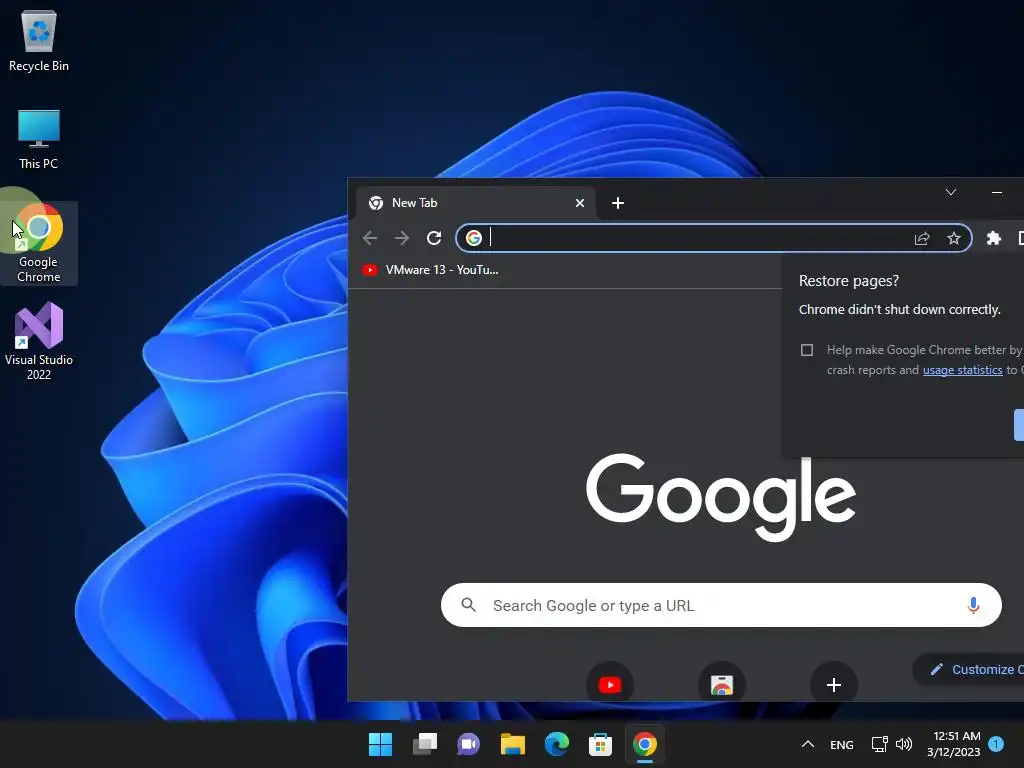Go forward with Chrome's forward arrow
Image resolution: width=1024 pixels, height=768 pixels.
[x=402, y=238]
